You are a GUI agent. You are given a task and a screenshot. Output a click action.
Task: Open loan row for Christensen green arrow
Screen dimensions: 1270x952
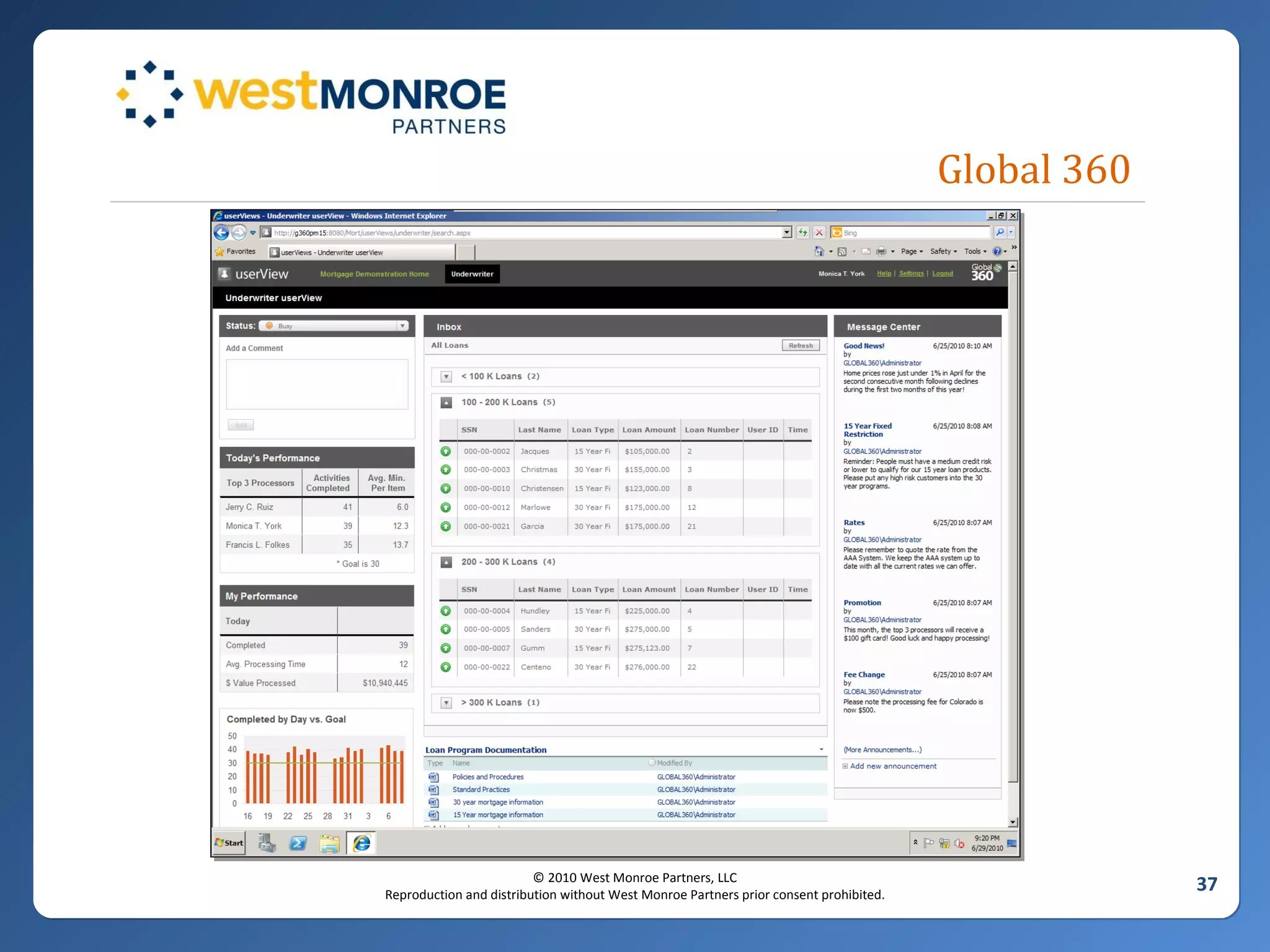(445, 488)
